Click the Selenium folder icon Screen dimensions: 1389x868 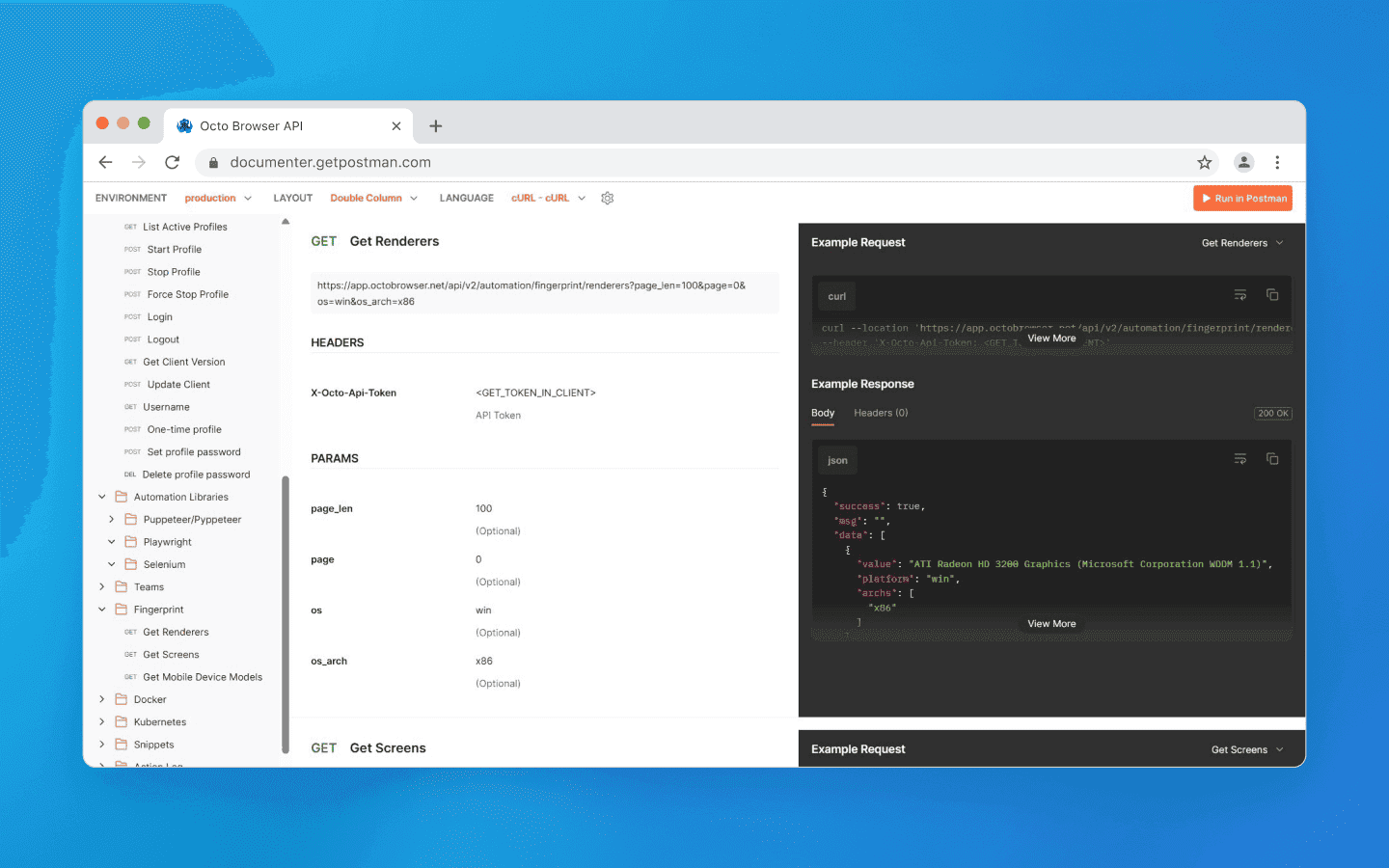(131, 564)
